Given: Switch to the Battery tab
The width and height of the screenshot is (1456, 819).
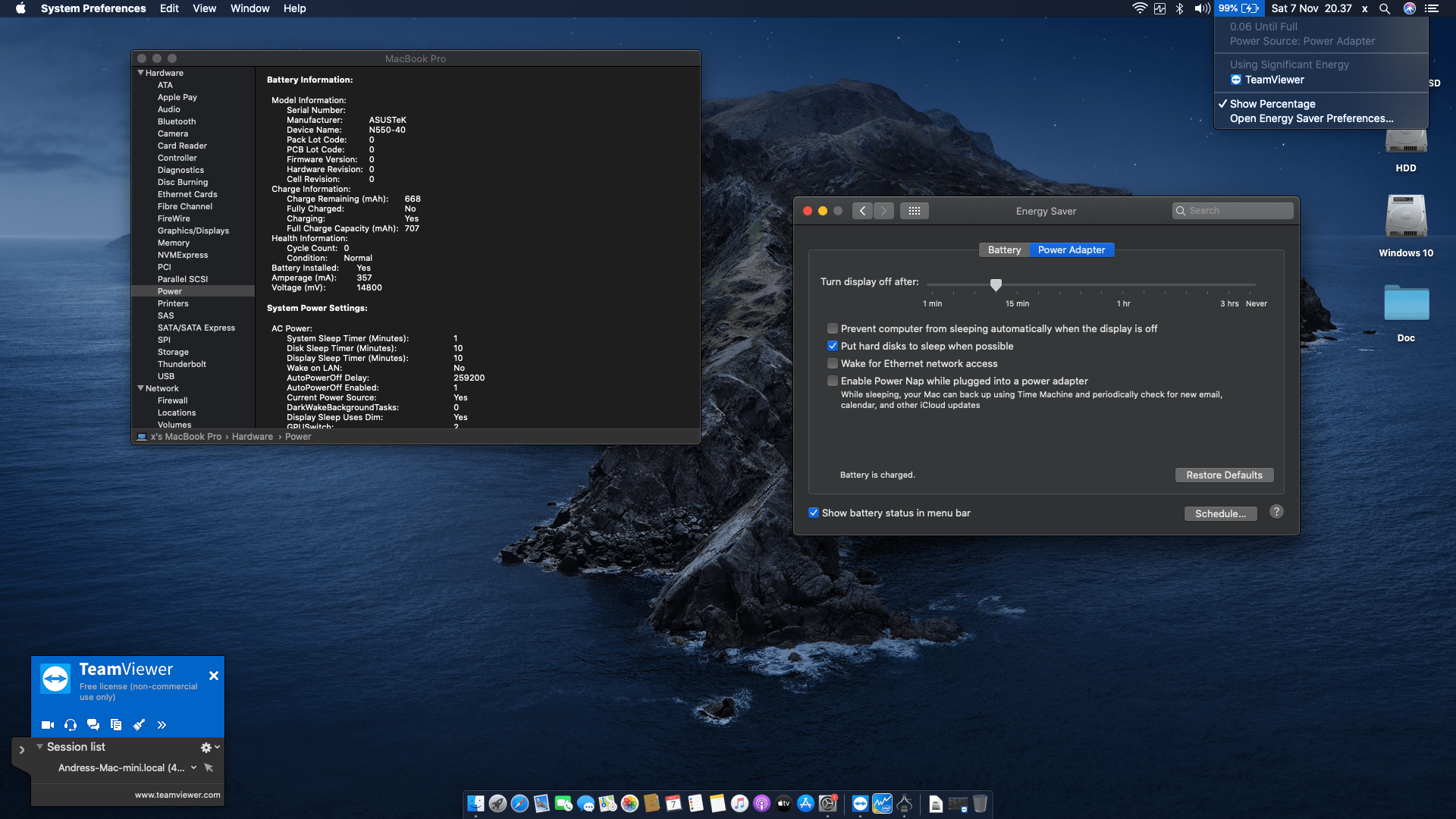Looking at the screenshot, I should point(1004,249).
